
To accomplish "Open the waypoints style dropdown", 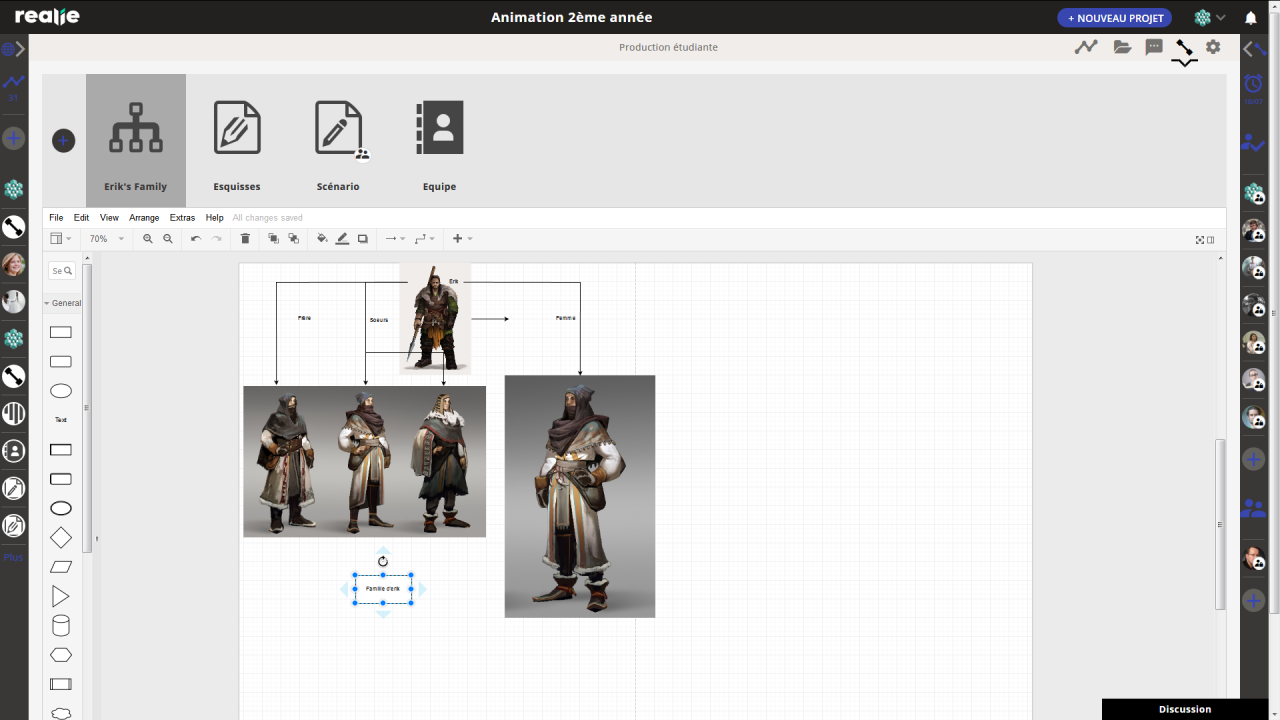I will click(425, 239).
